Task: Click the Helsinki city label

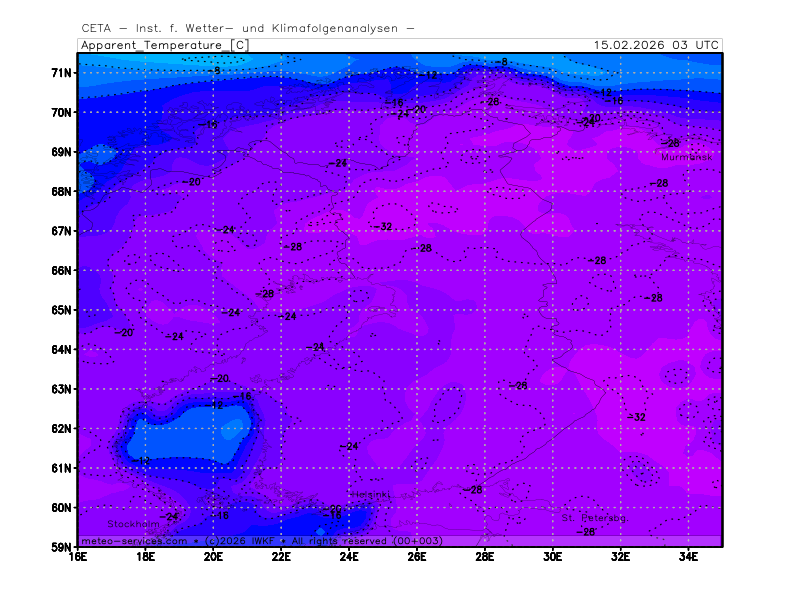Action: [369, 495]
